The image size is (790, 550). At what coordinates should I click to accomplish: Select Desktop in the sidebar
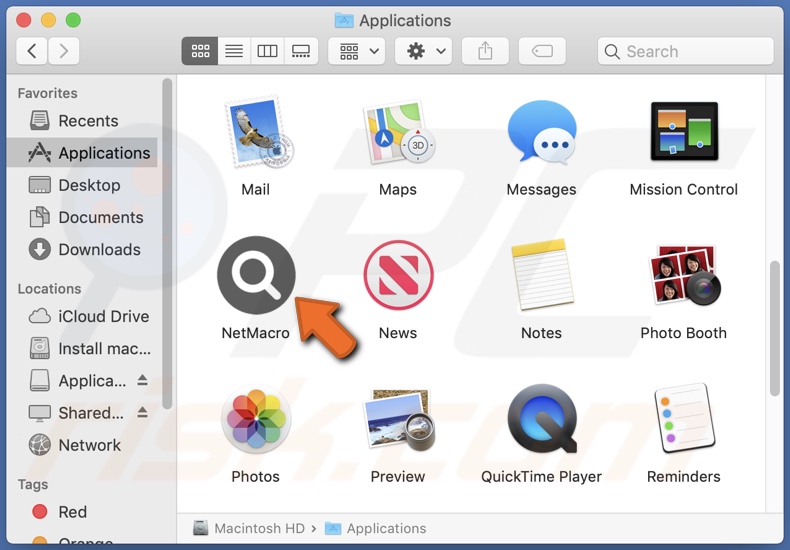point(82,185)
